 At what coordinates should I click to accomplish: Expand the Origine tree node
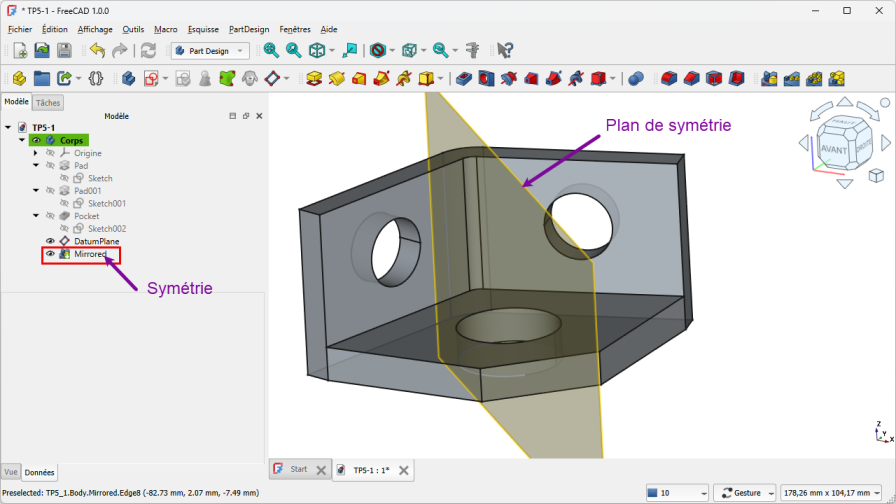[36, 153]
